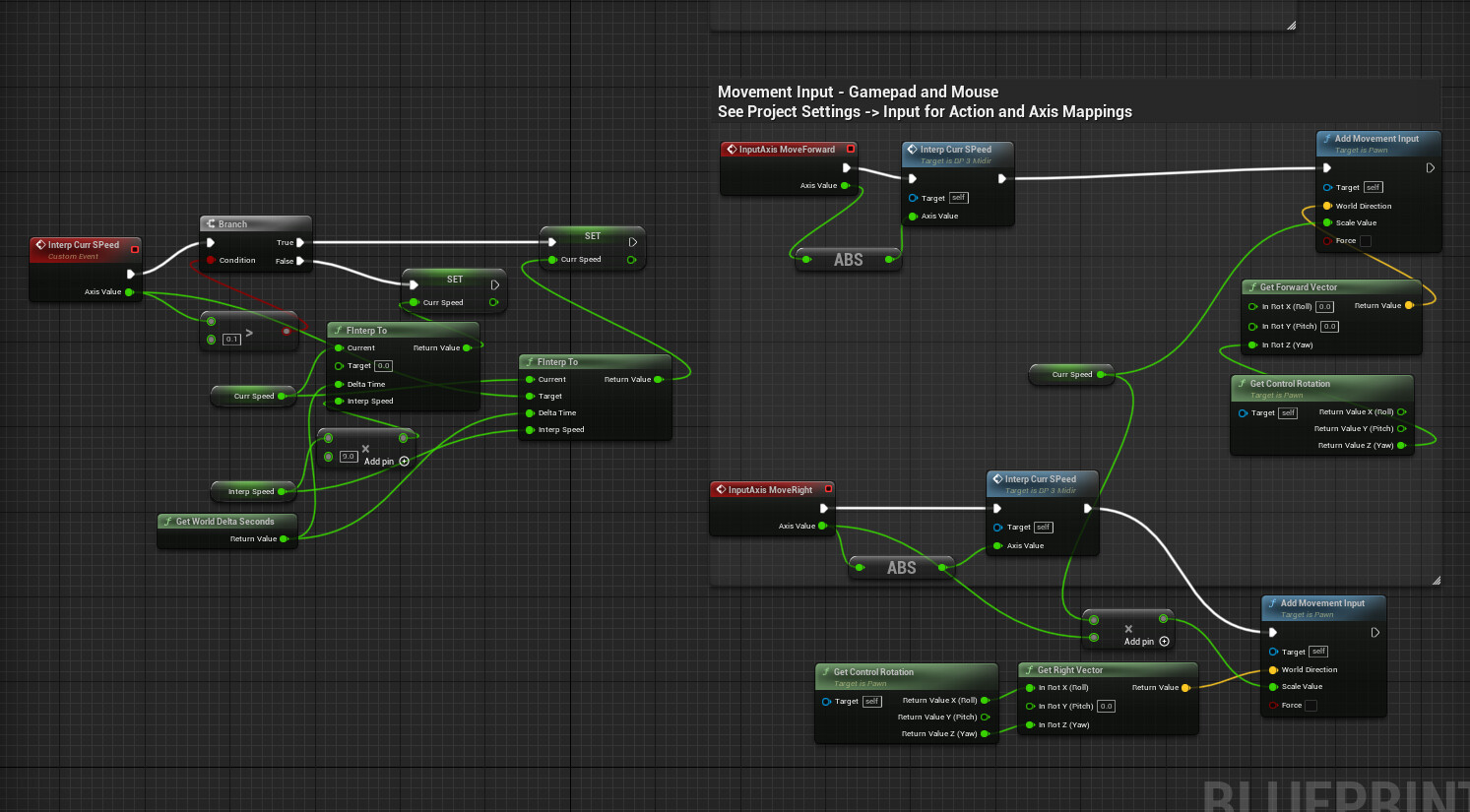Select the Interp Curr SPeed custom event node
This screenshot has height=812, width=1470.
[x=85, y=246]
